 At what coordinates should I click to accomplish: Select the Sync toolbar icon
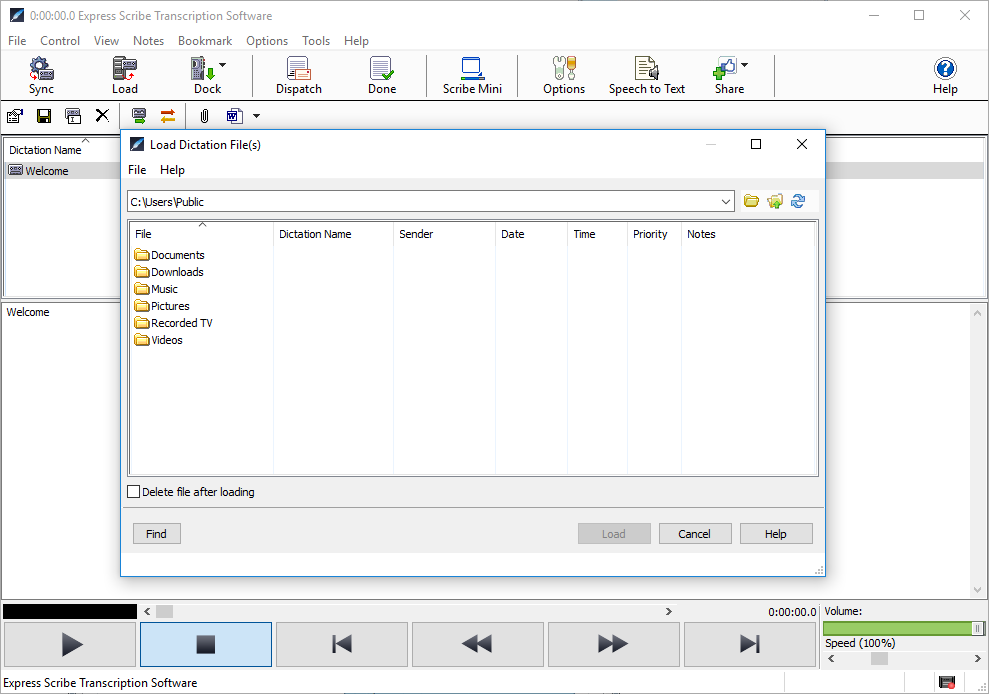point(41,73)
